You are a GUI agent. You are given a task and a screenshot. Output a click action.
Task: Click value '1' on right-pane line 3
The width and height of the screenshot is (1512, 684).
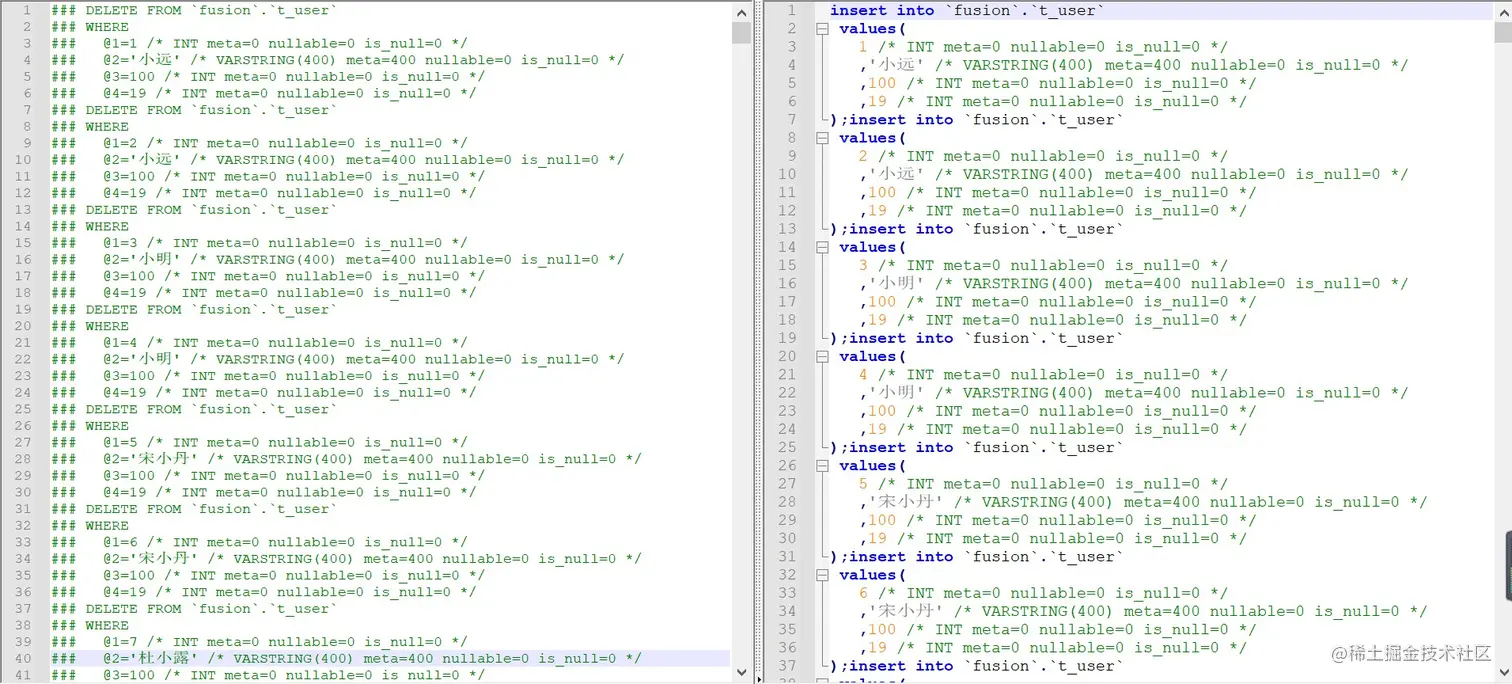pos(863,47)
